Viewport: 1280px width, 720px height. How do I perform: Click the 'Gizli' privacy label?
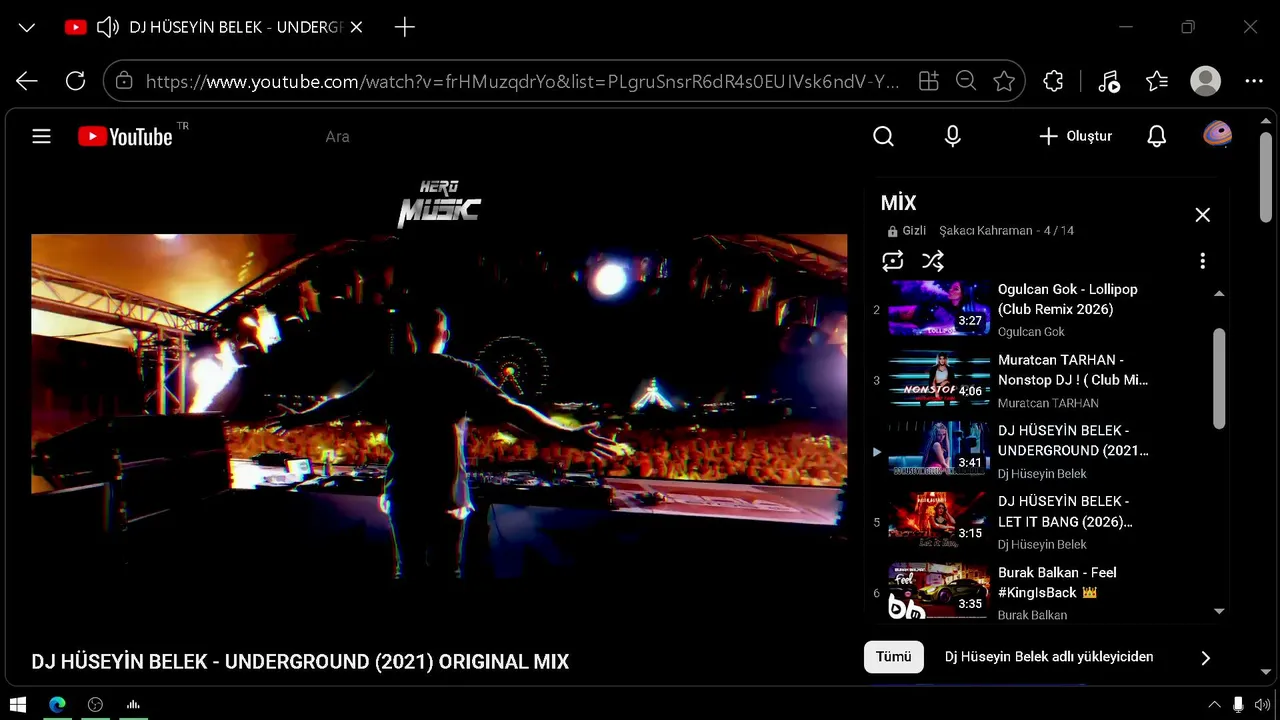pos(914,231)
